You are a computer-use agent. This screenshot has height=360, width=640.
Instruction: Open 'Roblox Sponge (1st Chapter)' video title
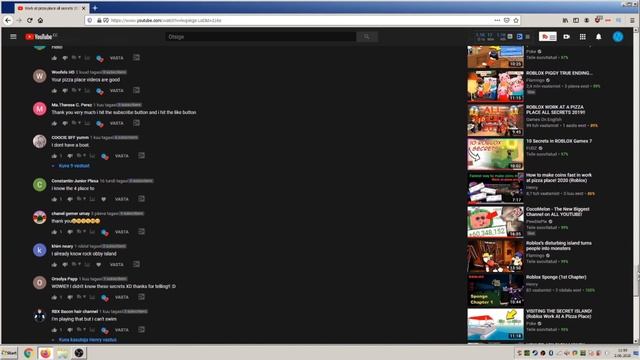click(x=556, y=277)
